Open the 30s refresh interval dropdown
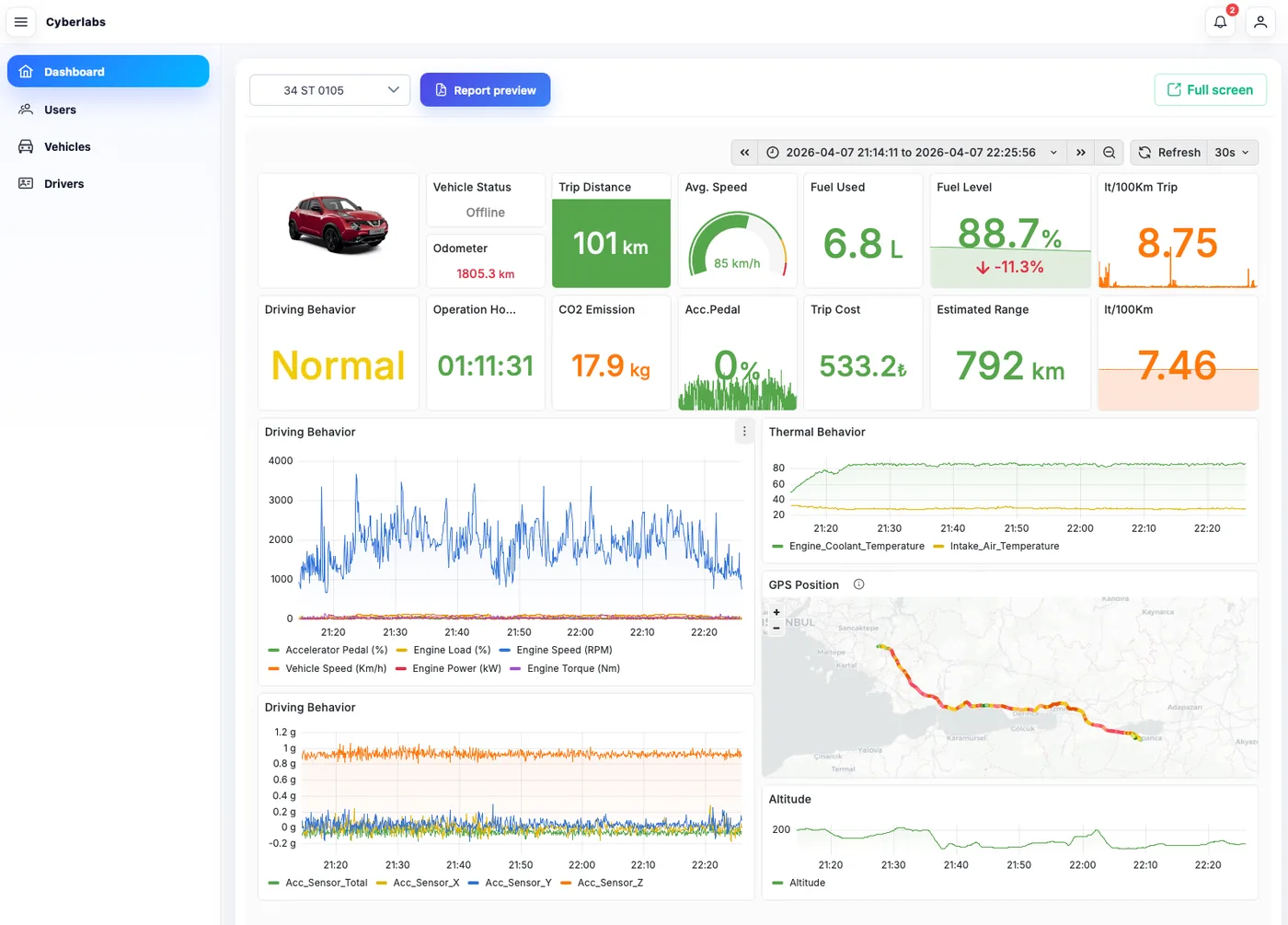Screen dimensions: 1288x925 [x=1232, y=153]
